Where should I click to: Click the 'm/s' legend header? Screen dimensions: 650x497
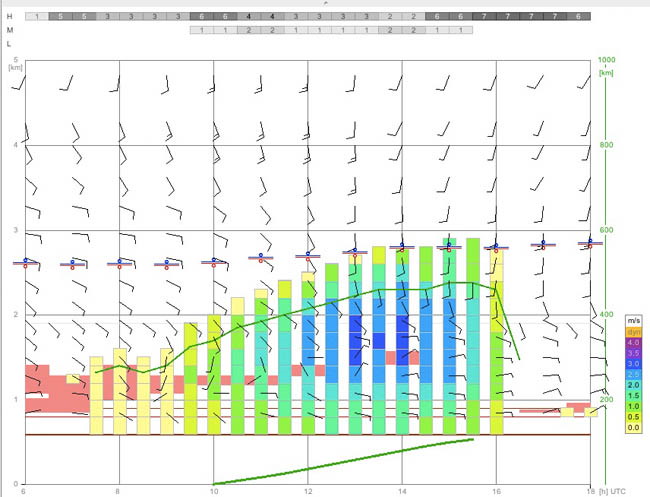[x=633, y=321]
